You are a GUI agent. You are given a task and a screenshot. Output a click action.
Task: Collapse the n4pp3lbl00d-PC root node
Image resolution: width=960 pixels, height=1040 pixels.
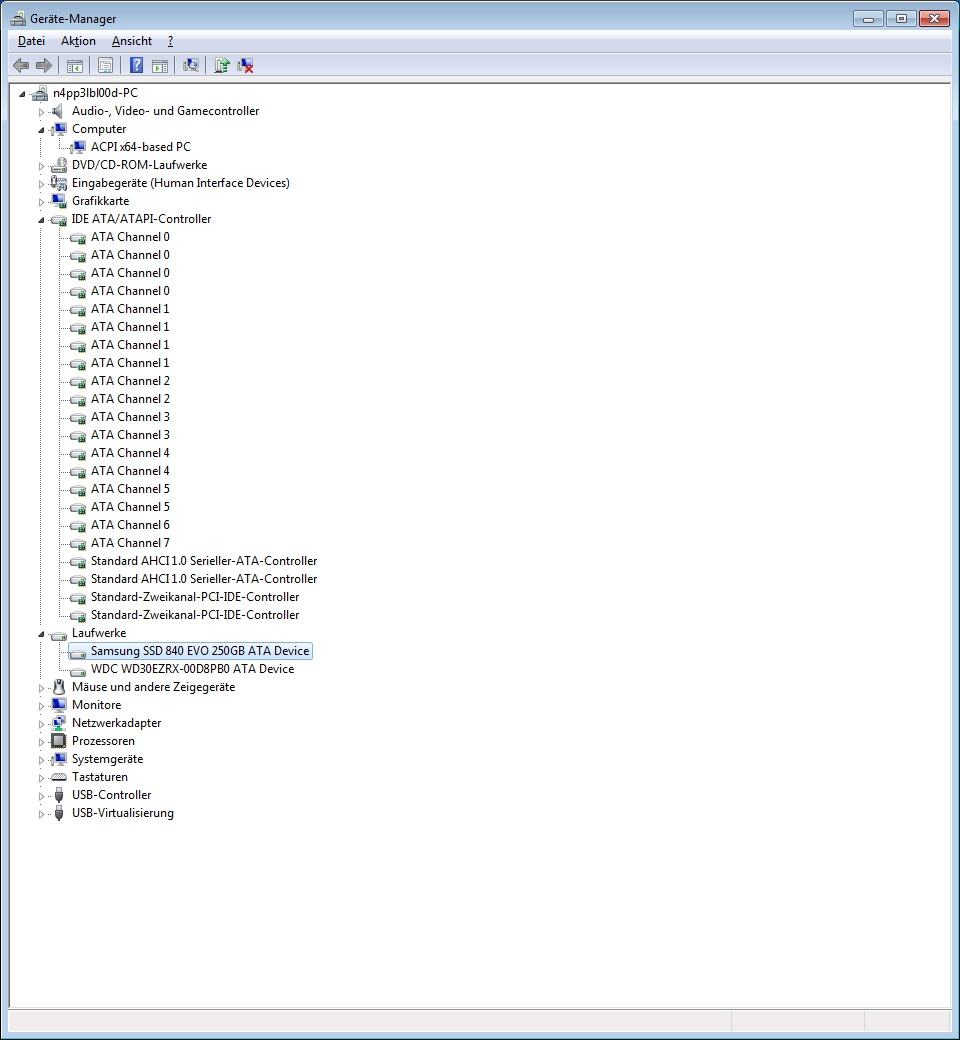tap(22, 94)
